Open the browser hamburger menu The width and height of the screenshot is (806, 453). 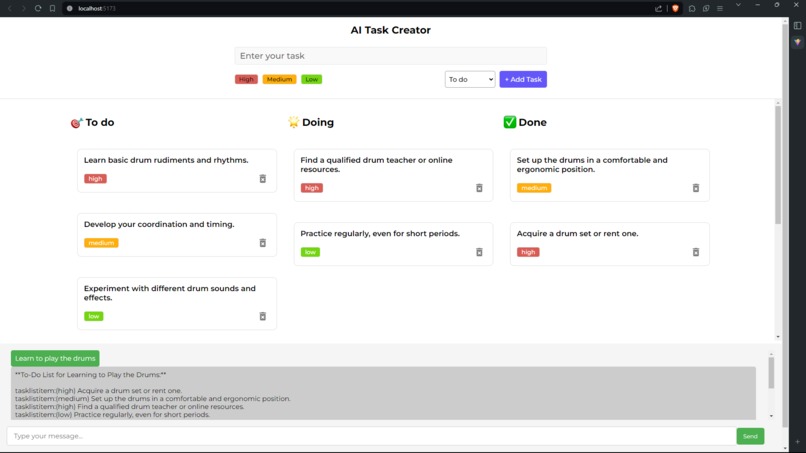pyautogui.click(x=720, y=8)
